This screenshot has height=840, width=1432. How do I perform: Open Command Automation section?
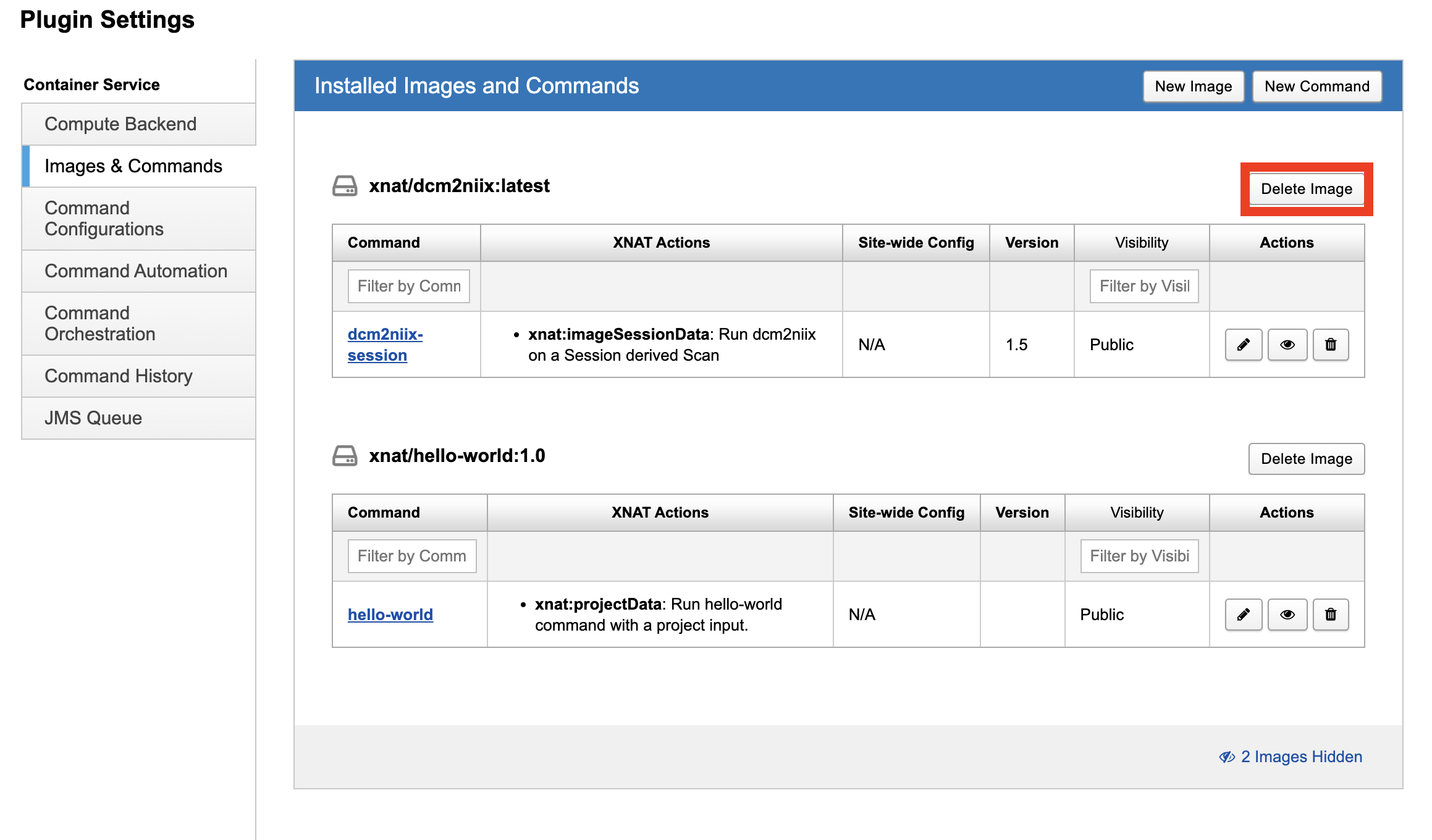(136, 271)
